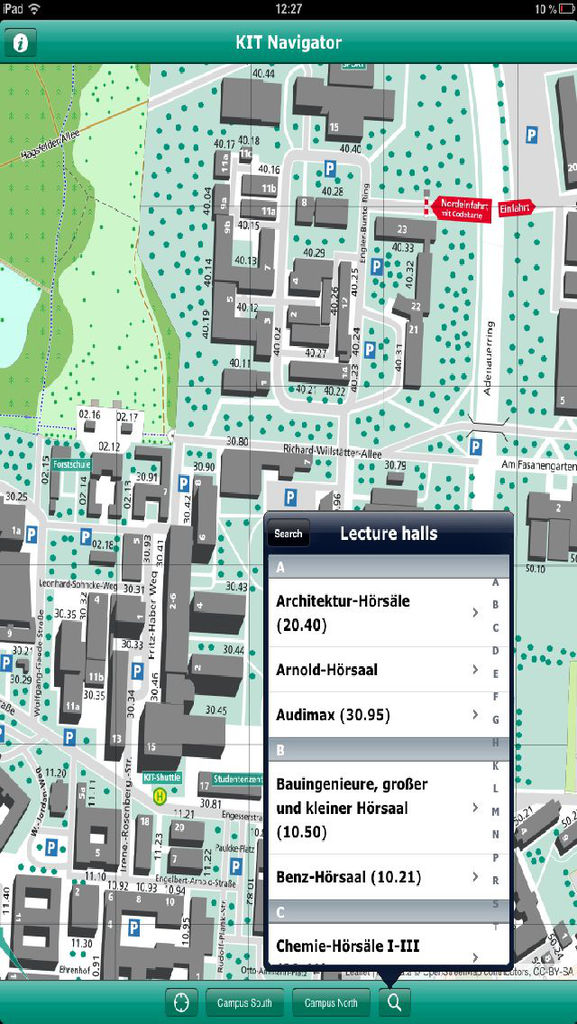Open the Bauingenieure Hörsaal row chevron
577x1024 pixels.
point(475,808)
